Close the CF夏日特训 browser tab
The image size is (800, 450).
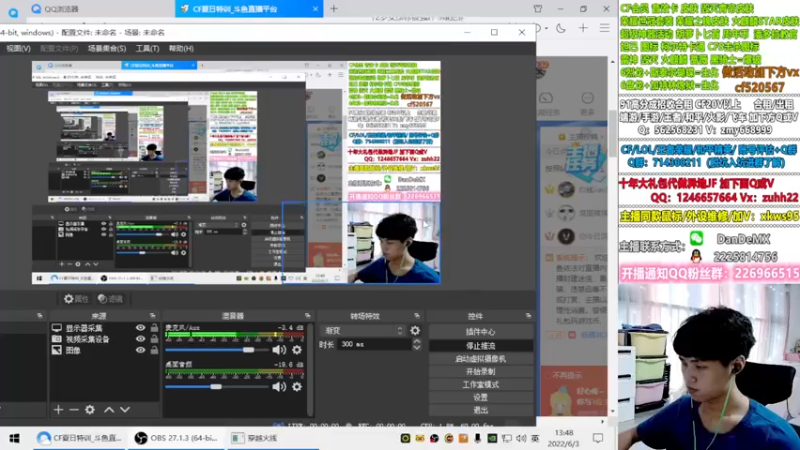(315, 9)
